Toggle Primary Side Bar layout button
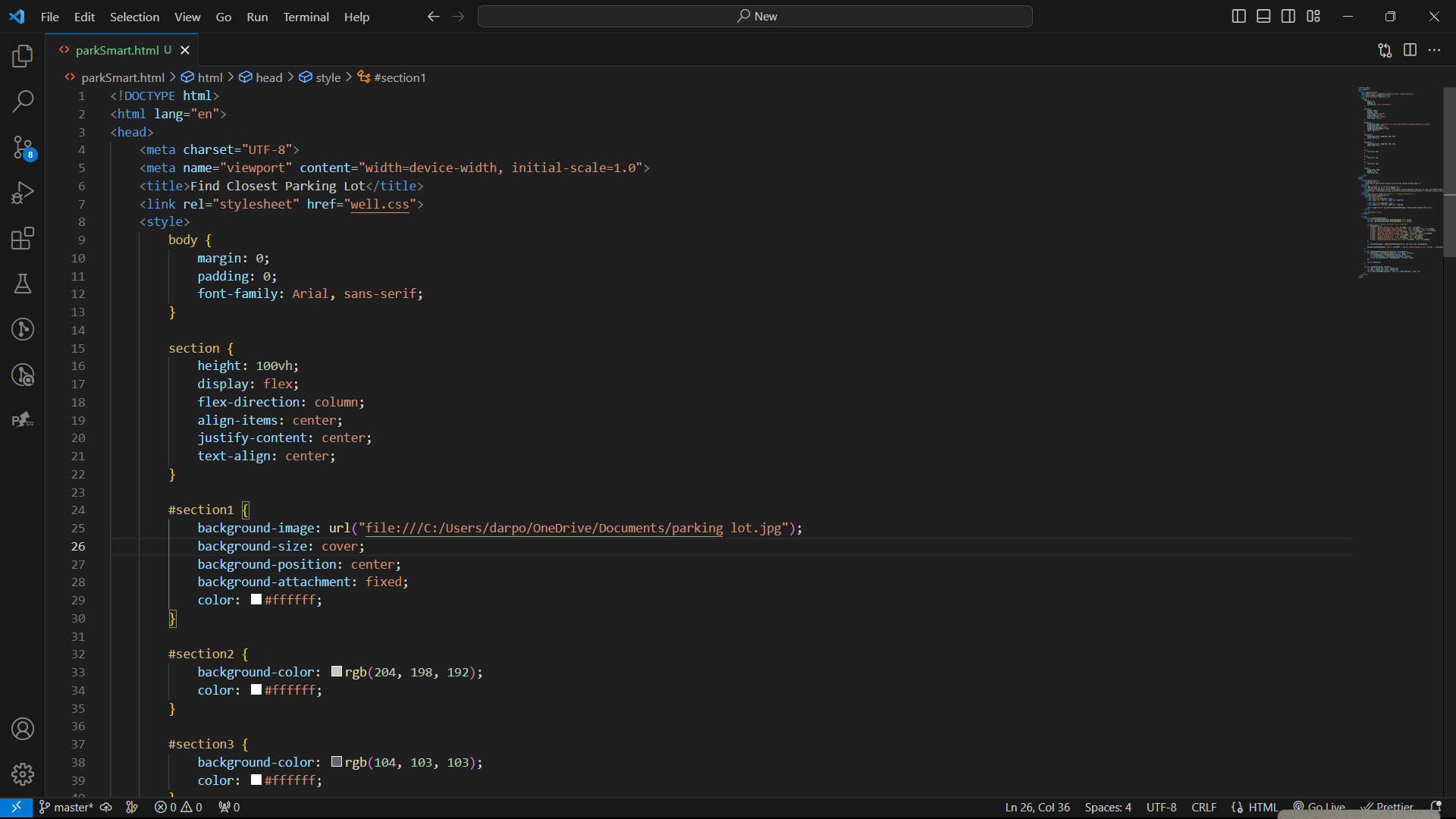This screenshot has height=819, width=1456. pos(1238,16)
